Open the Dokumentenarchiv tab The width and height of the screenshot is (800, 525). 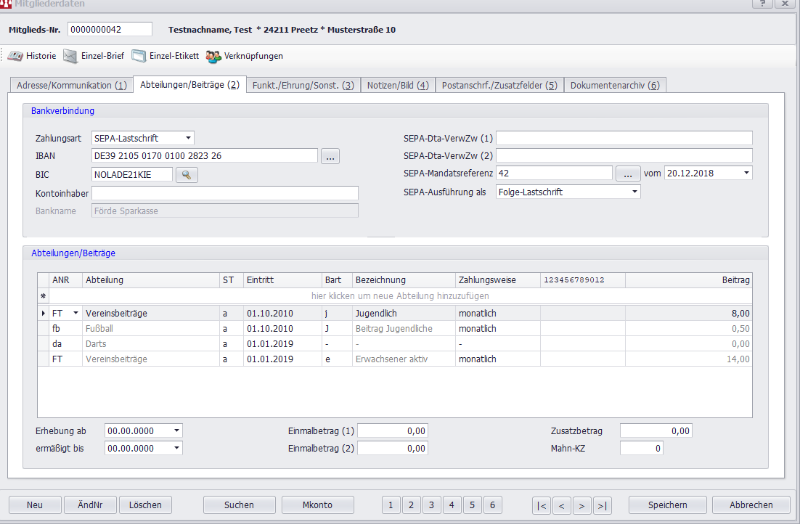pyautogui.click(x=614, y=85)
